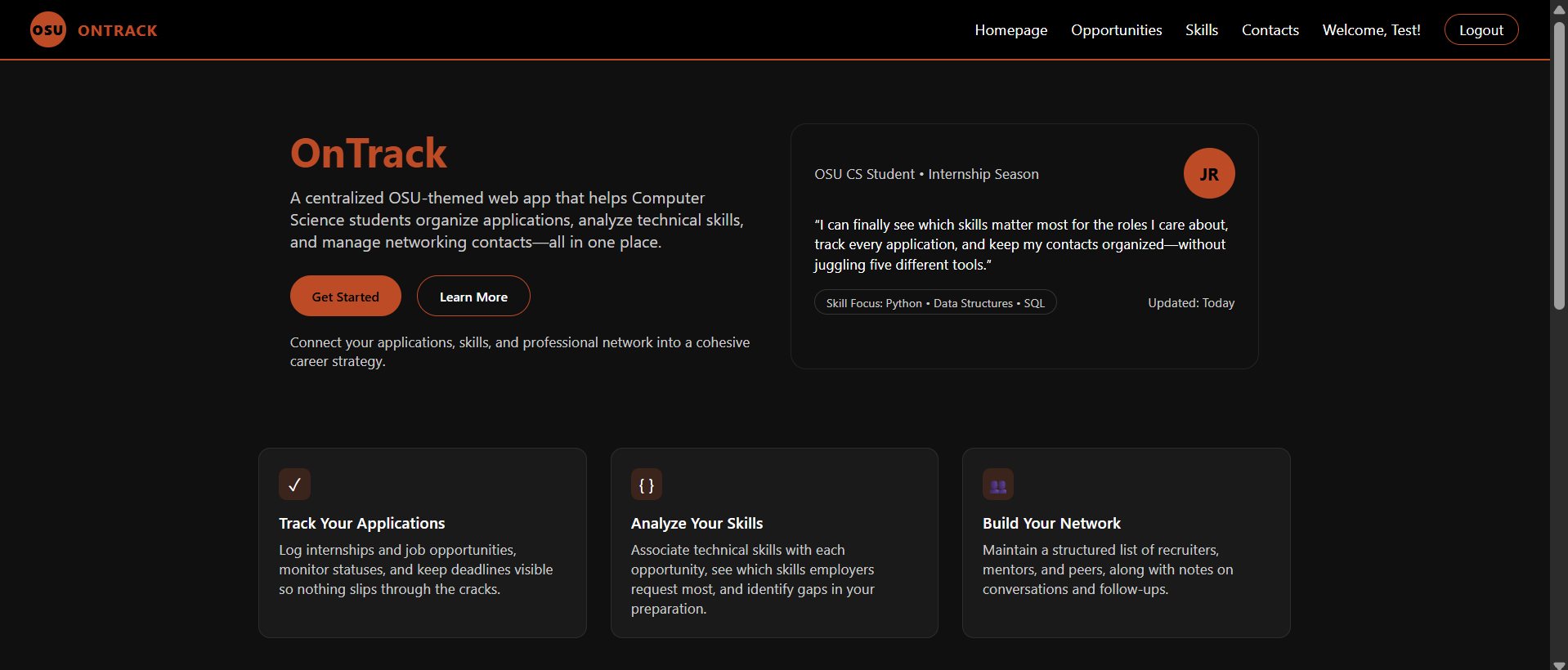Click the Track Your Applications heading
This screenshot has height=670, width=1568.
(x=362, y=523)
